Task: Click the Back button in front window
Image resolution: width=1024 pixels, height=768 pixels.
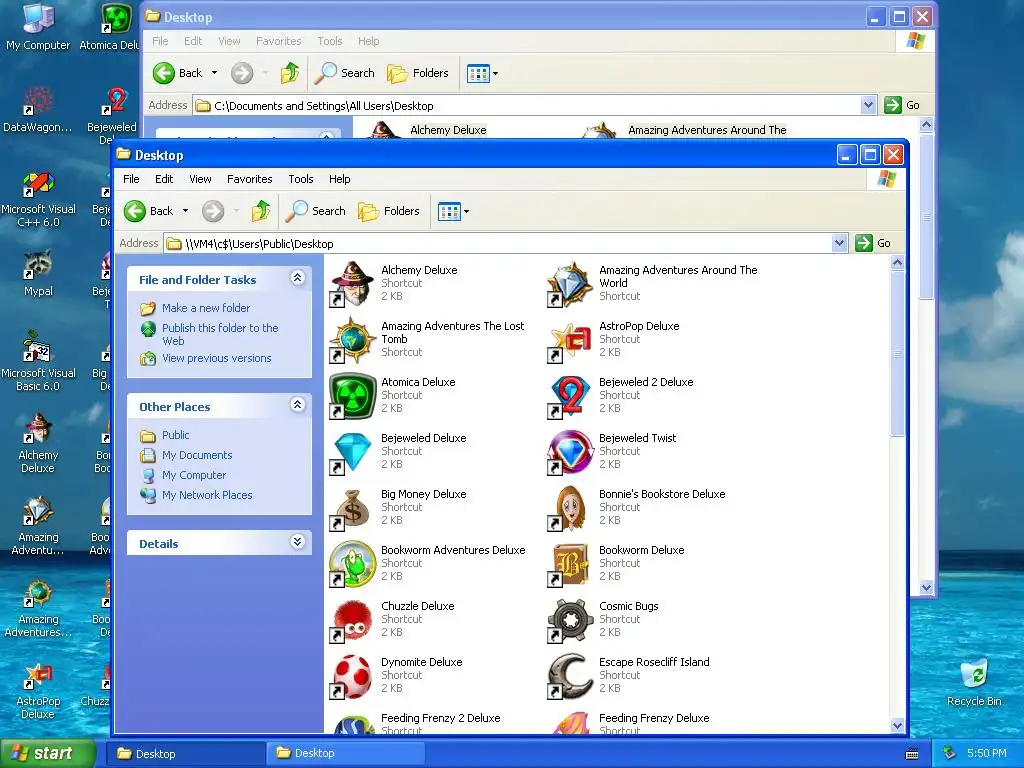Action: 150,211
